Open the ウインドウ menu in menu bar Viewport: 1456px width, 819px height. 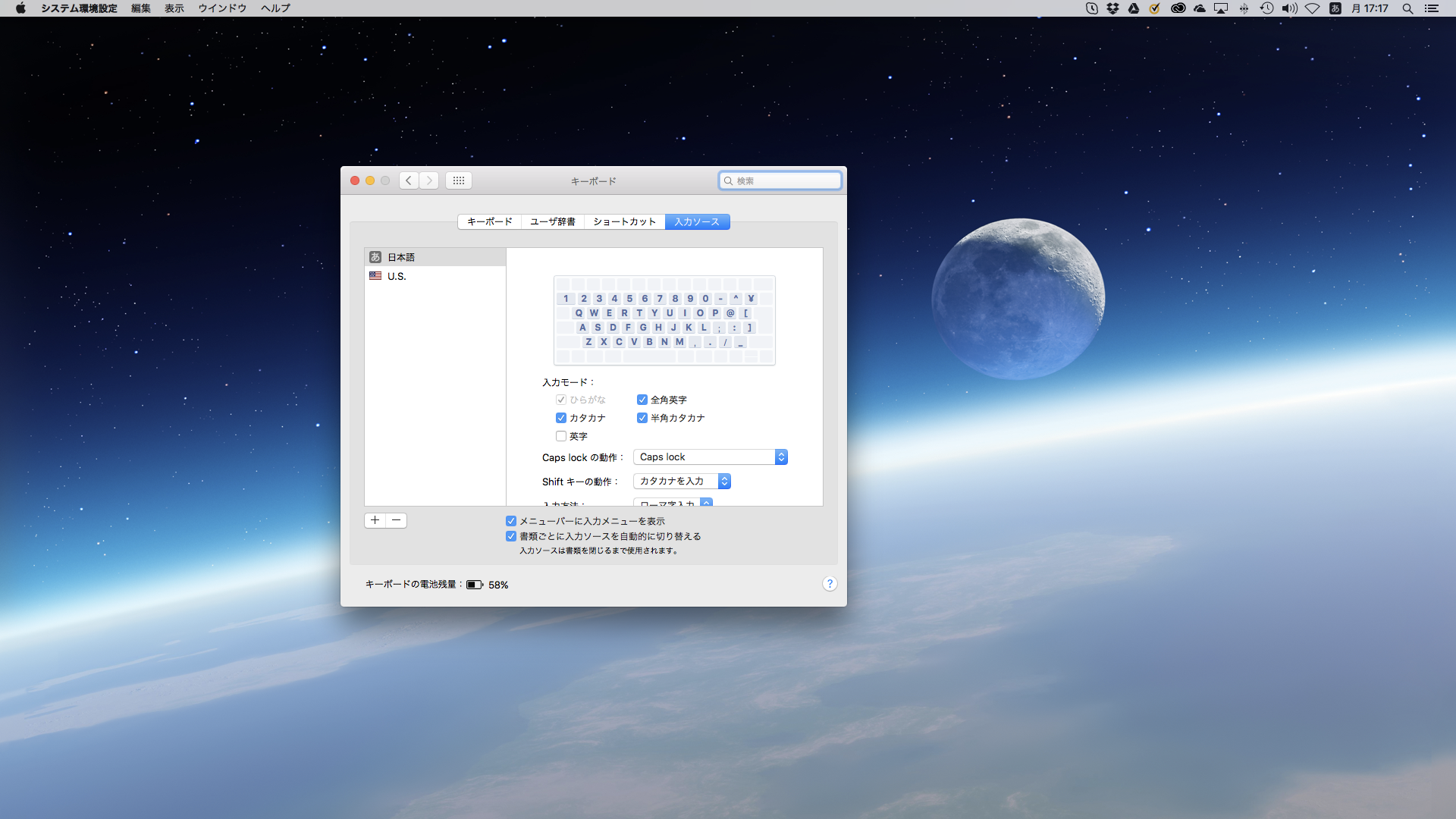[222, 8]
